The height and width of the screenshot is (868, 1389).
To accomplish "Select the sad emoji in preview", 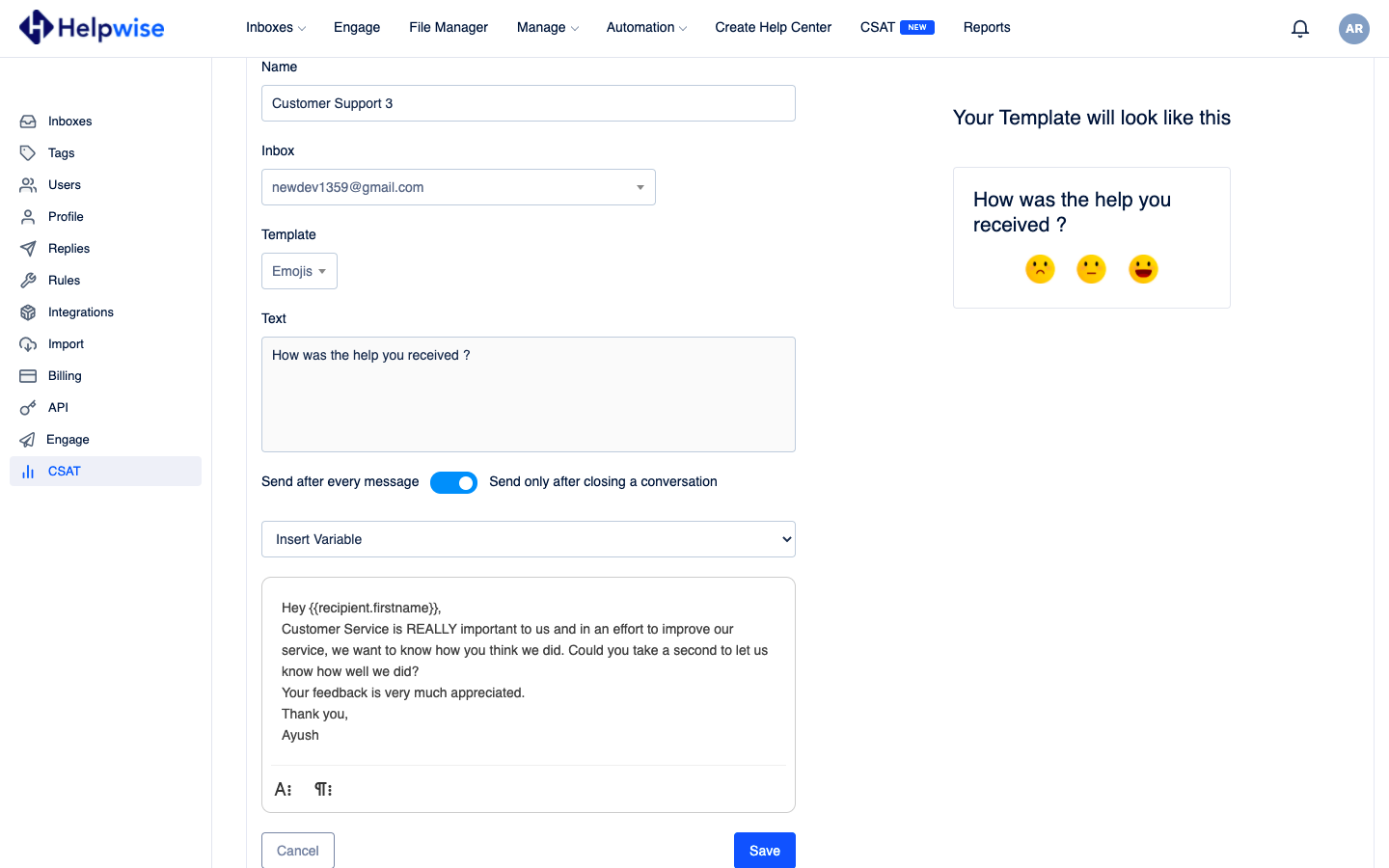I will coord(1040,269).
